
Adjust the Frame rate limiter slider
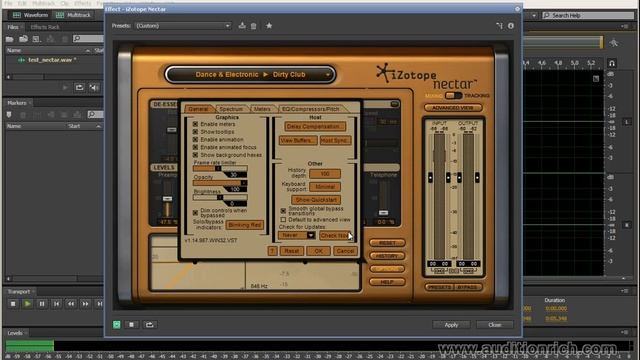click(x=220, y=168)
